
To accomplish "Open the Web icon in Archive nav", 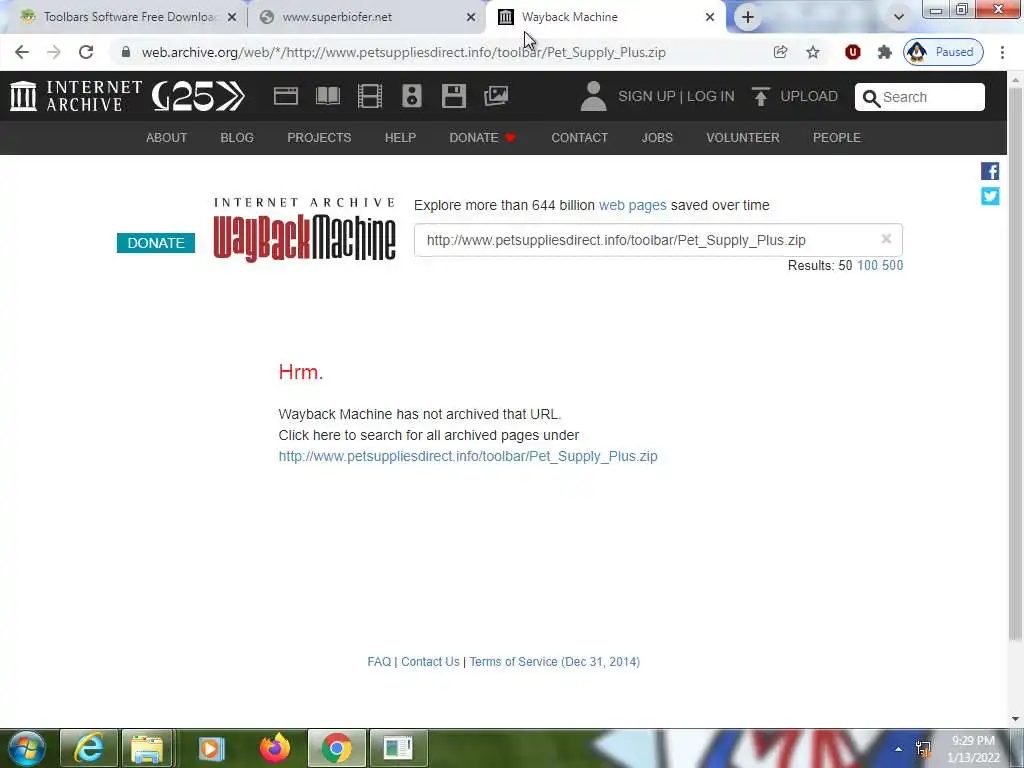I will [x=285, y=96].
